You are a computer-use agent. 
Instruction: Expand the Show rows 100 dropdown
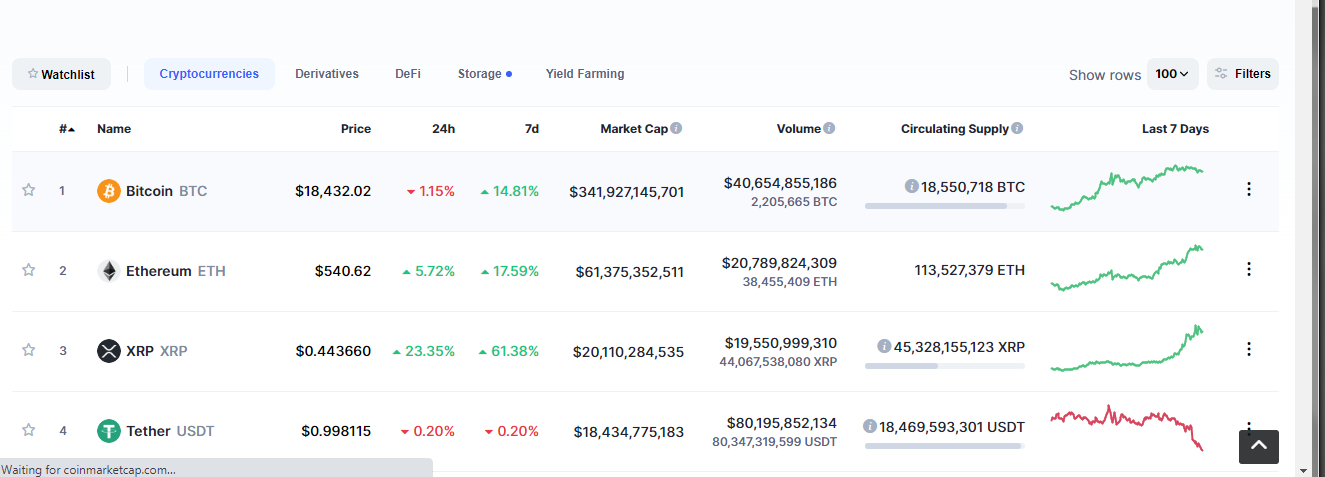[x=1173, y=74]
